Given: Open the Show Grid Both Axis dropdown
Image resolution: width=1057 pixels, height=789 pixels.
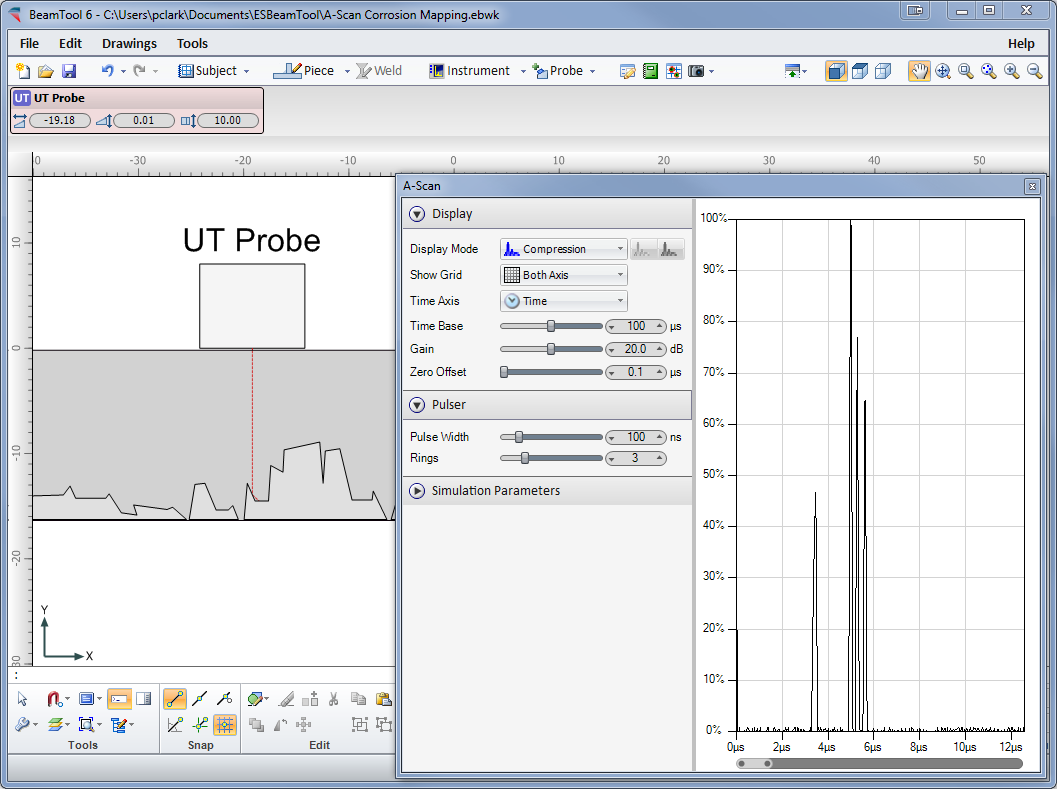Looking at the screenshot, I should 564,275.
